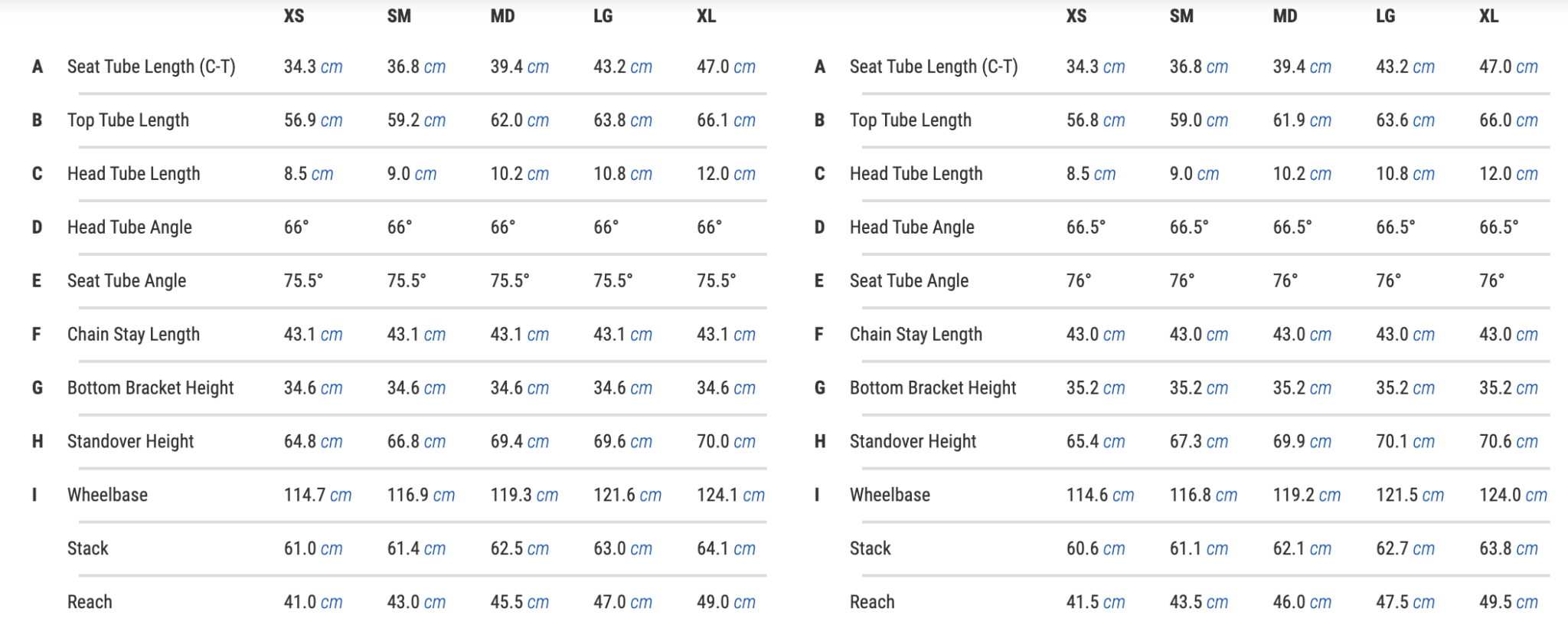
Task: Select the 66.0 cm Top Tube cell
Action: [1508, 120]
